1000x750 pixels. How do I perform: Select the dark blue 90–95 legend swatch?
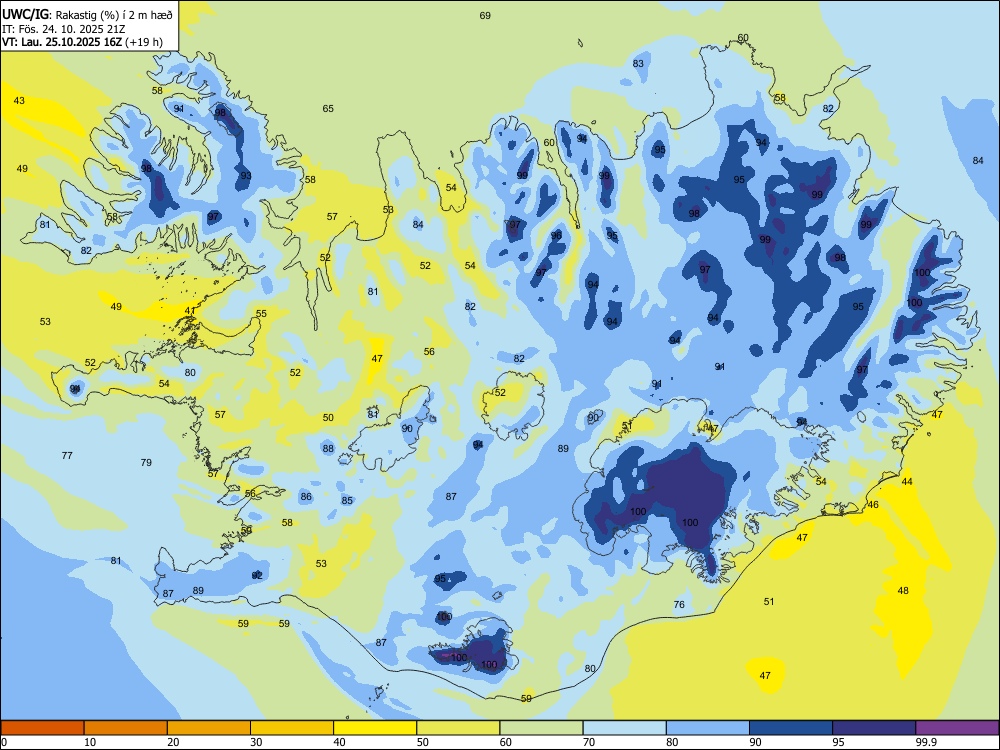tap(791, 728)
